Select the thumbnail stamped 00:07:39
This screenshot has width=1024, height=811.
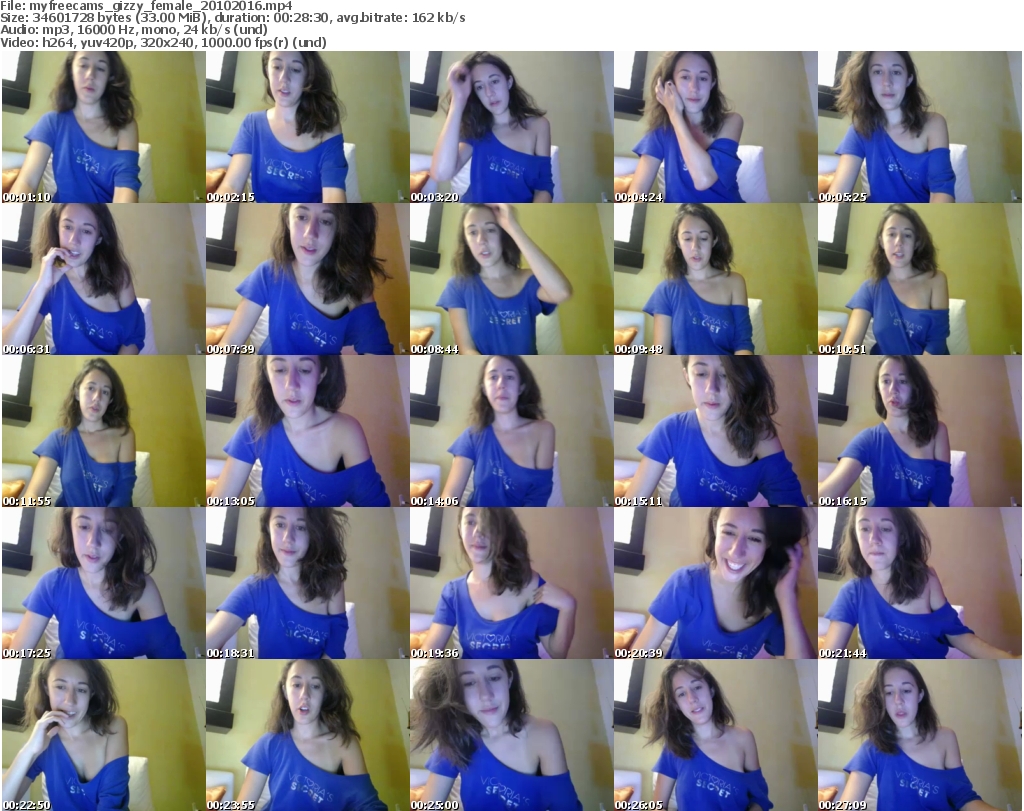(308, 279)
